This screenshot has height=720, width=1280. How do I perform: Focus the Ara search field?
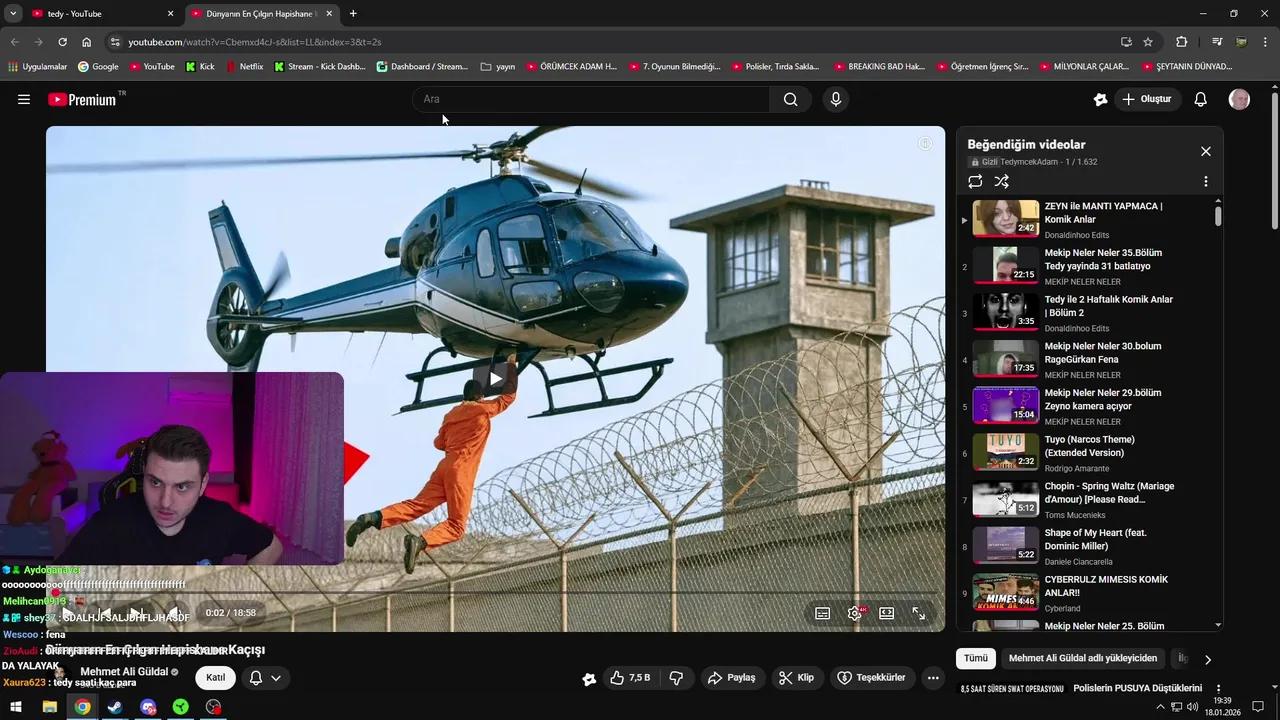pos(592,99)
